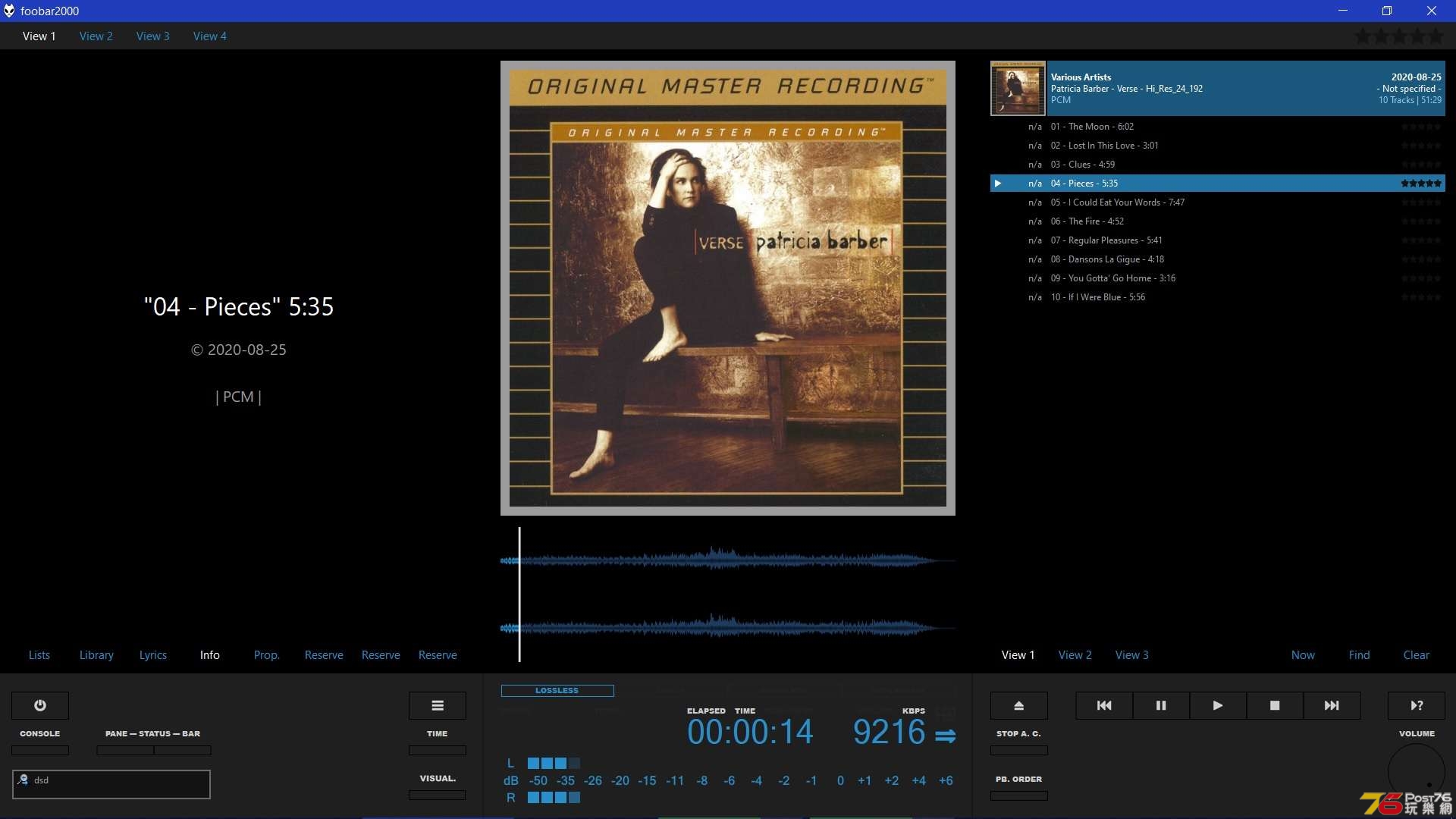Click the left channel VU meter
Viewport: 1456px width, 819px height.
554,764
